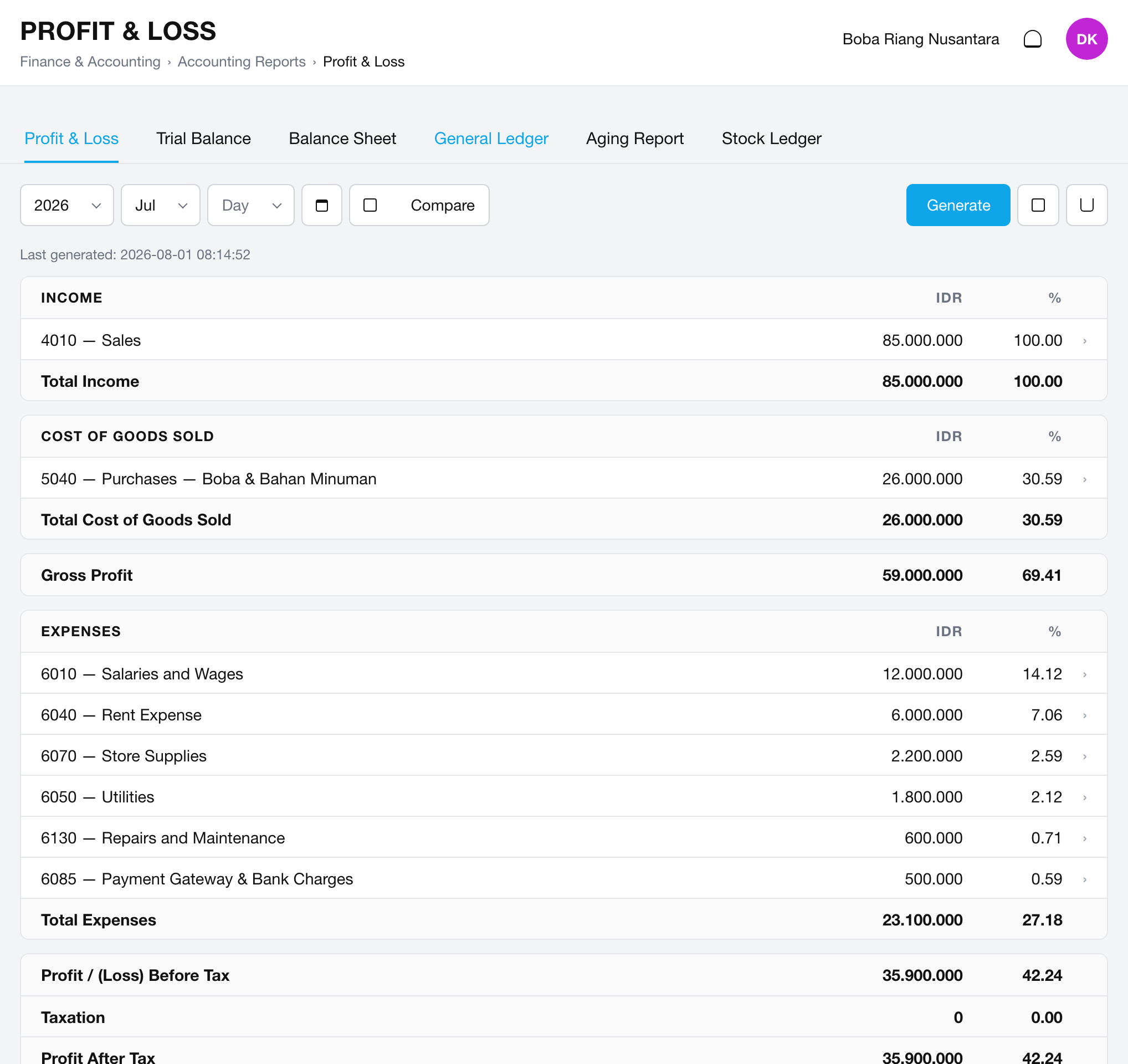The image size is (1128, 1064).
Task: Click the Last generated timestamp text
Action: [135, 255]
